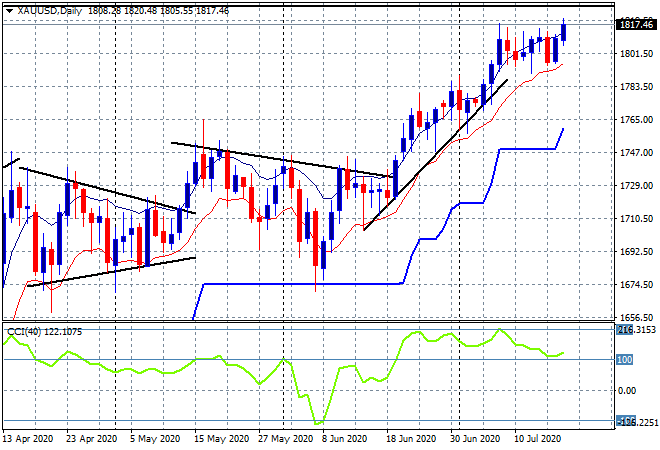Image resolution: width=660 pixels, height=450 pixels.
Task: Select the 1729.00 price axis label
Action: pos(636,186)
